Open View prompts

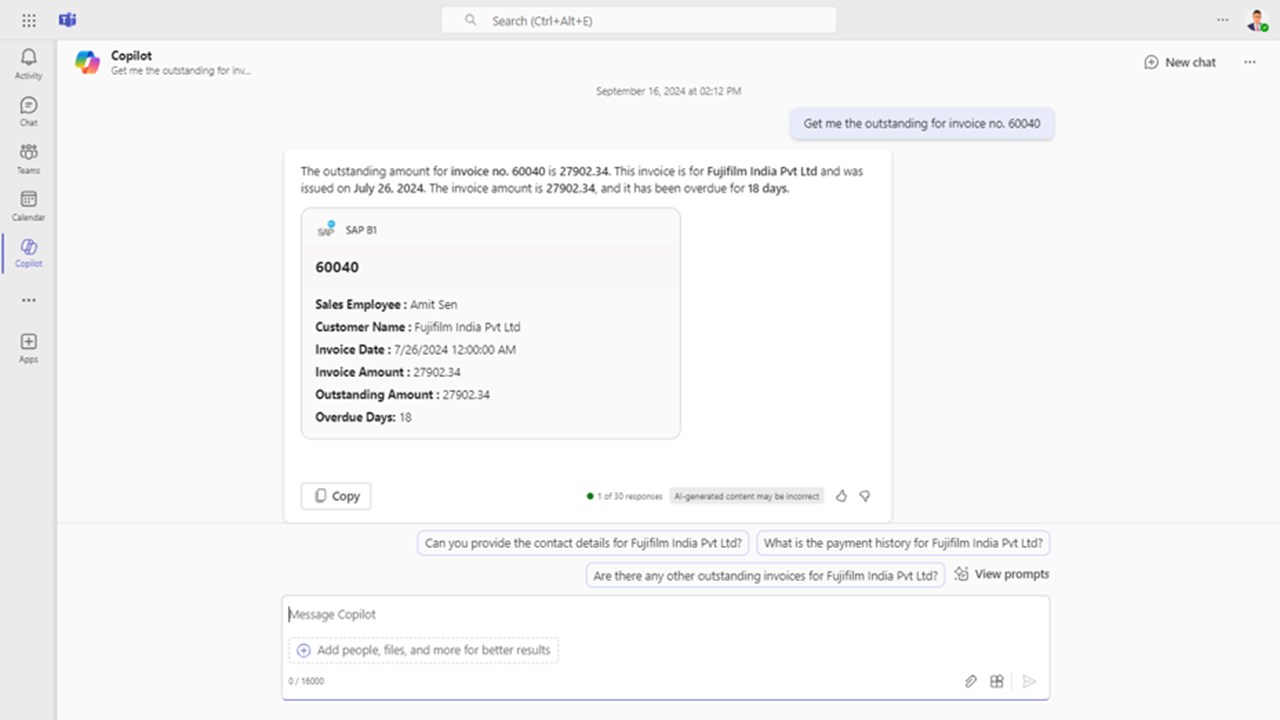click(x=1001, y=574)
